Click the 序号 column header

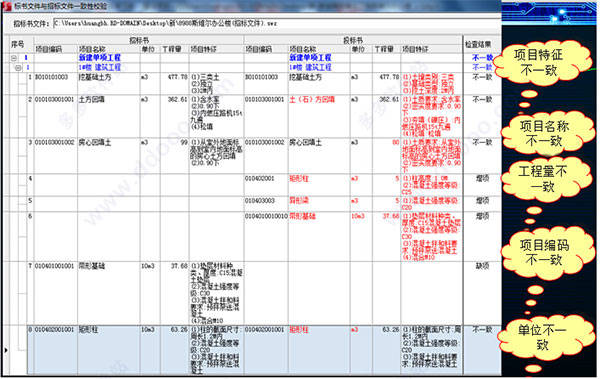[x=18, y=44]
